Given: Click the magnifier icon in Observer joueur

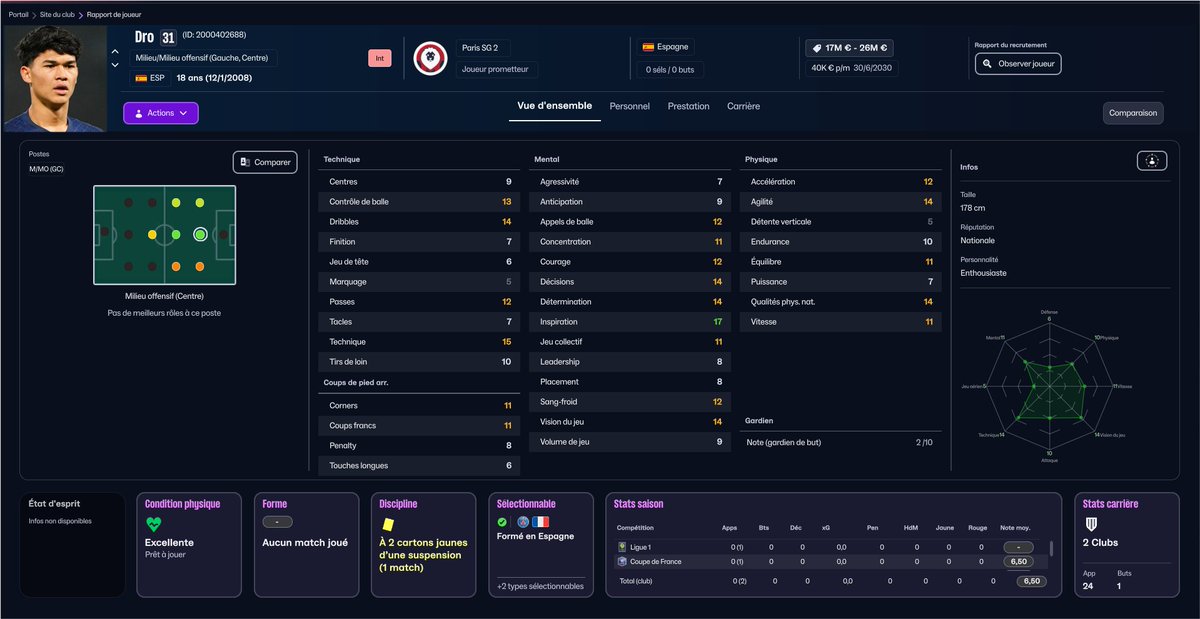Looking at the screenshot, I should tap(988, 63).
